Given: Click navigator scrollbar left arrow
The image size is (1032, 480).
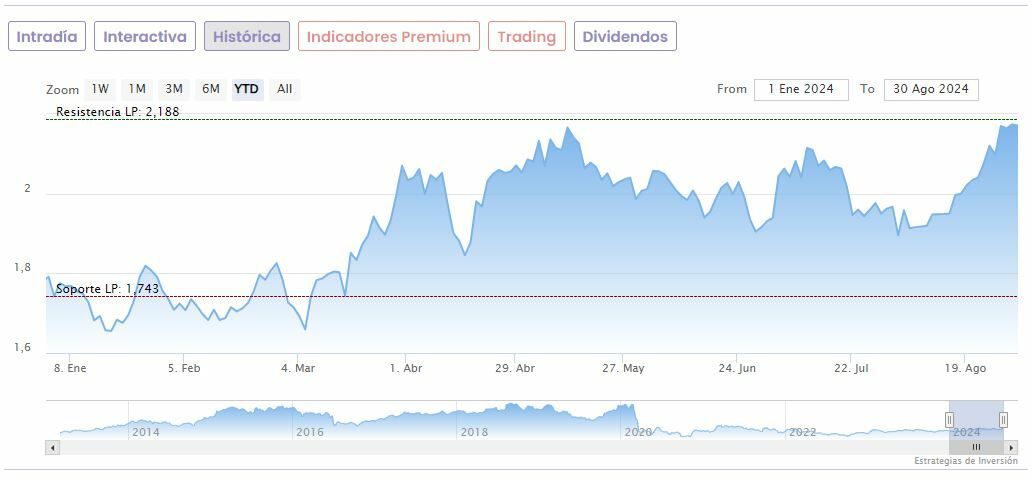Looking at the screenshot, I should point(51,447).
